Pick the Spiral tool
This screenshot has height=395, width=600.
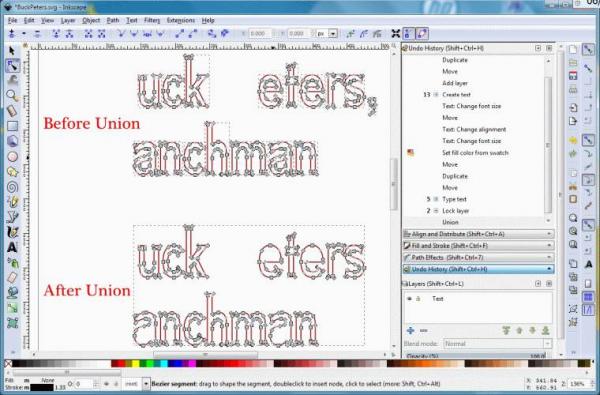(12, 187)
